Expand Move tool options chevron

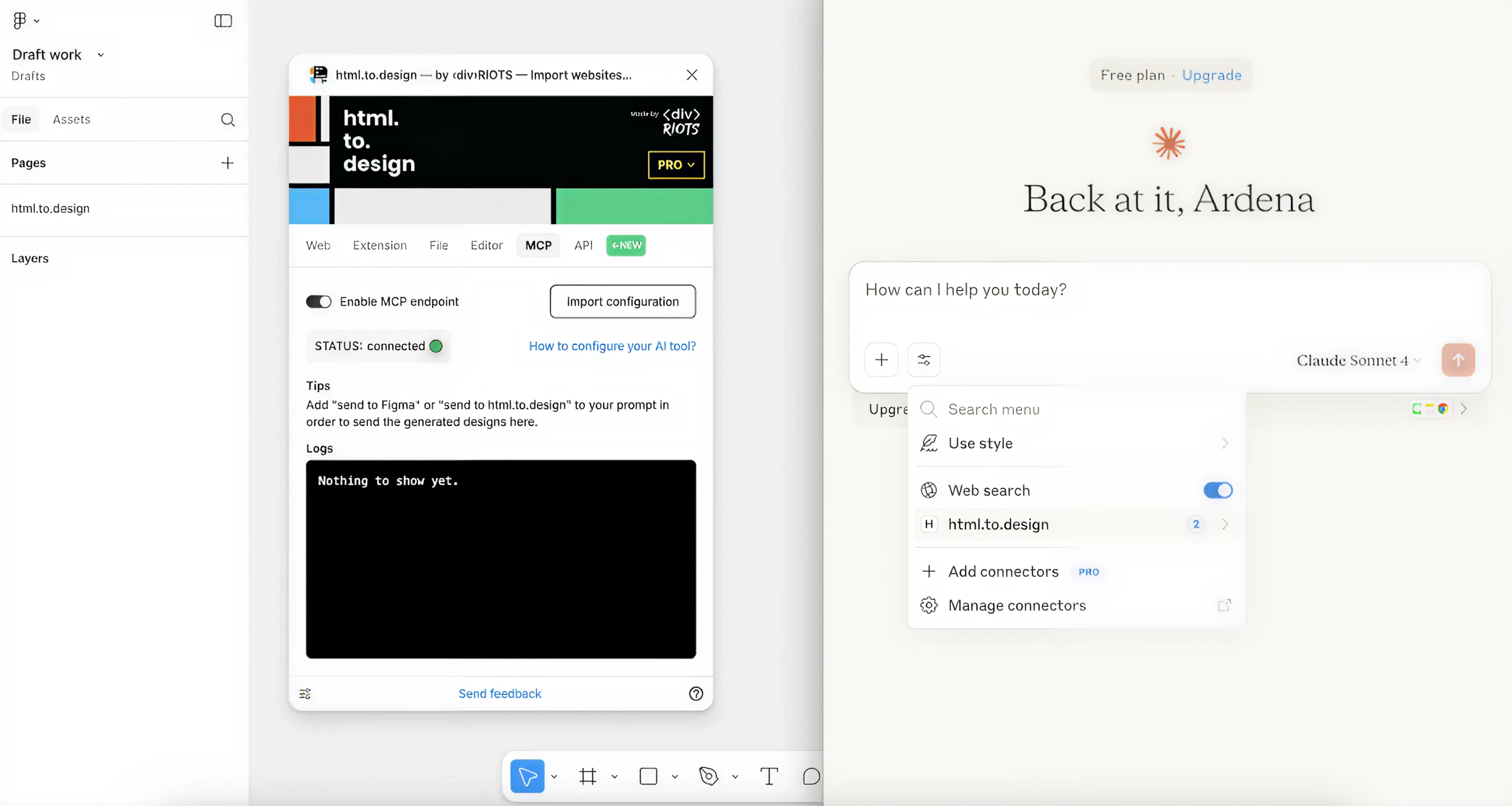point(554,776)
